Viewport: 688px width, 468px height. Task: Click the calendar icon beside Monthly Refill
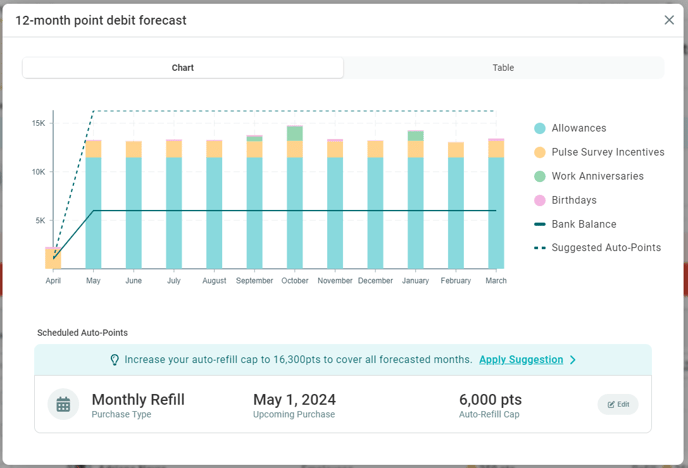coord(63,404)
